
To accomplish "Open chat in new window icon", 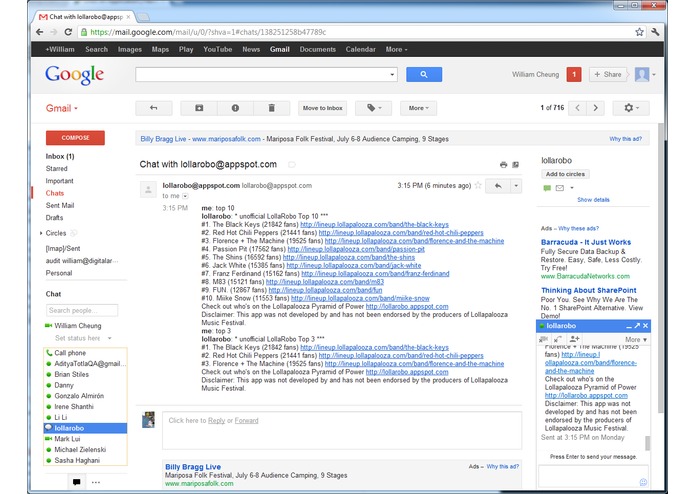I will click(x=515, y=165).
